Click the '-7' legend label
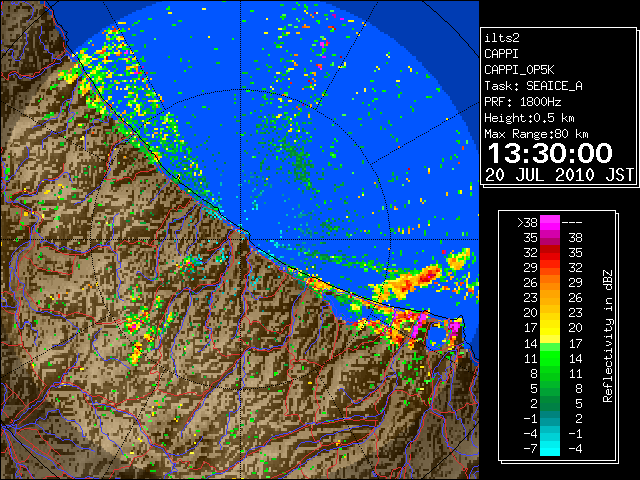Viewport: 640px width, 480px height. [530, 449]
